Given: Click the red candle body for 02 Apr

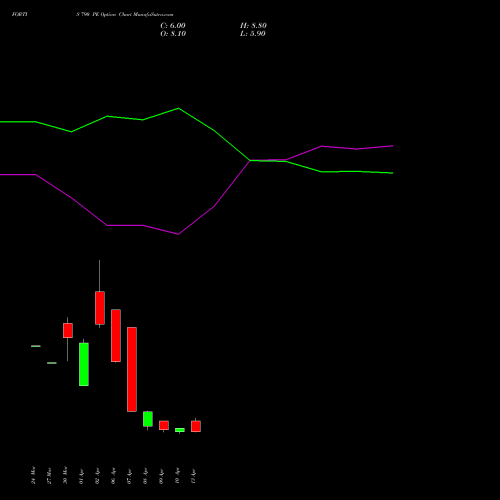Looking at the screenshot, I should pyautogui.click(x=100, y=308).
